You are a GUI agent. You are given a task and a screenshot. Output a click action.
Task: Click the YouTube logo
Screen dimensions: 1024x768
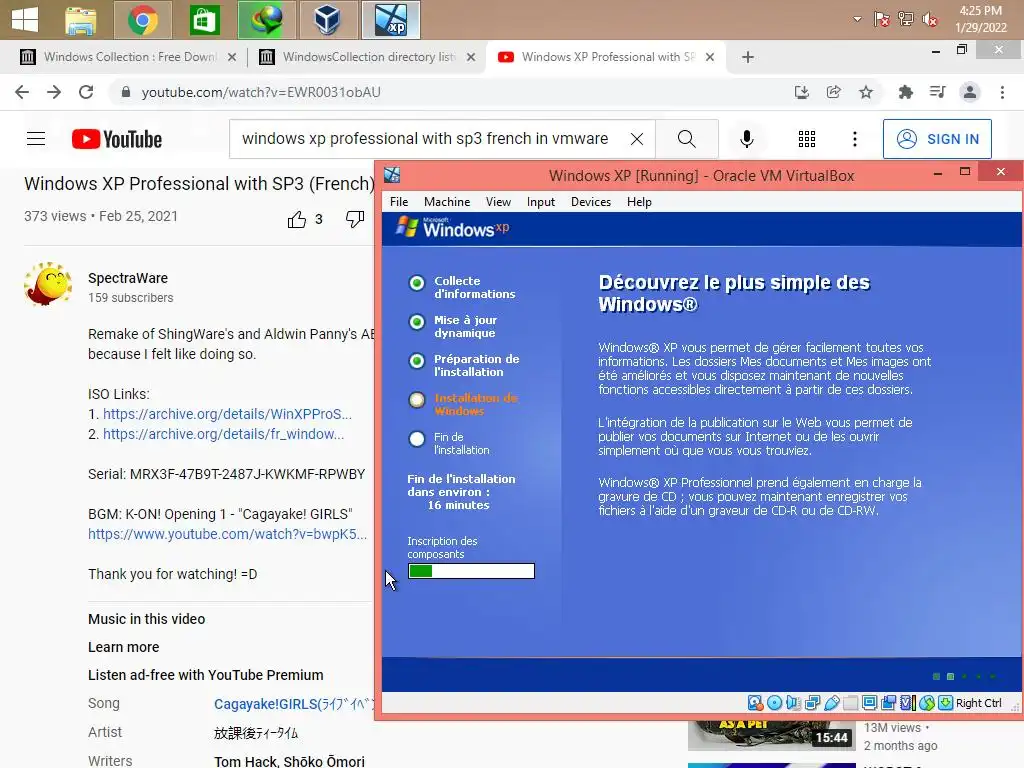tap(117, 139)
